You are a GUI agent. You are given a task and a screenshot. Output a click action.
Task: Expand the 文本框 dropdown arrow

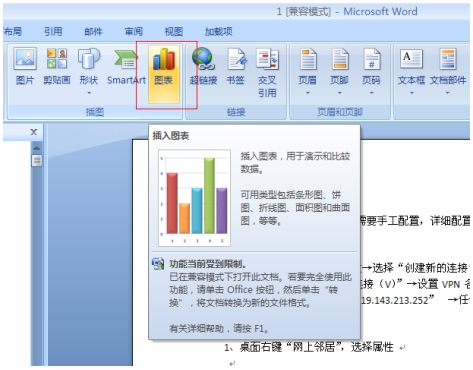pyautogui.click(x=412, y=93)
